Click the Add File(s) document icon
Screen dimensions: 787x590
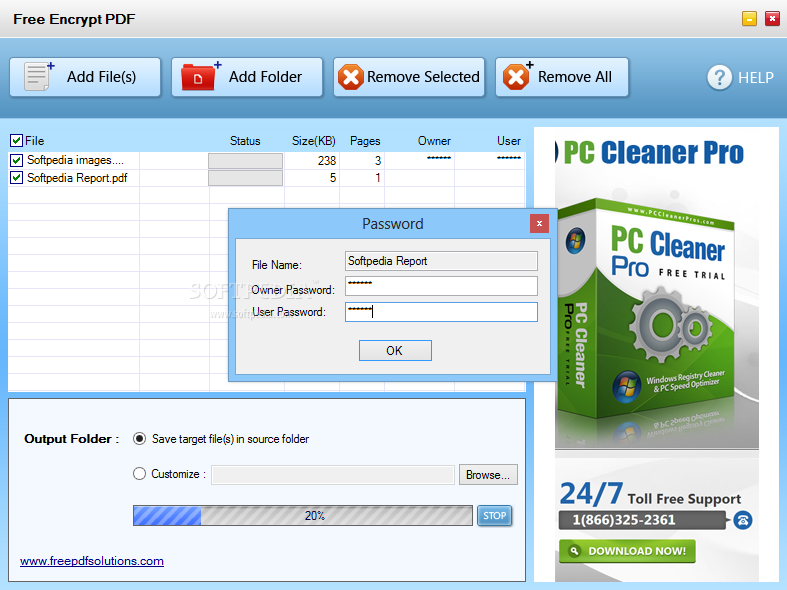[x=39, y=76]
